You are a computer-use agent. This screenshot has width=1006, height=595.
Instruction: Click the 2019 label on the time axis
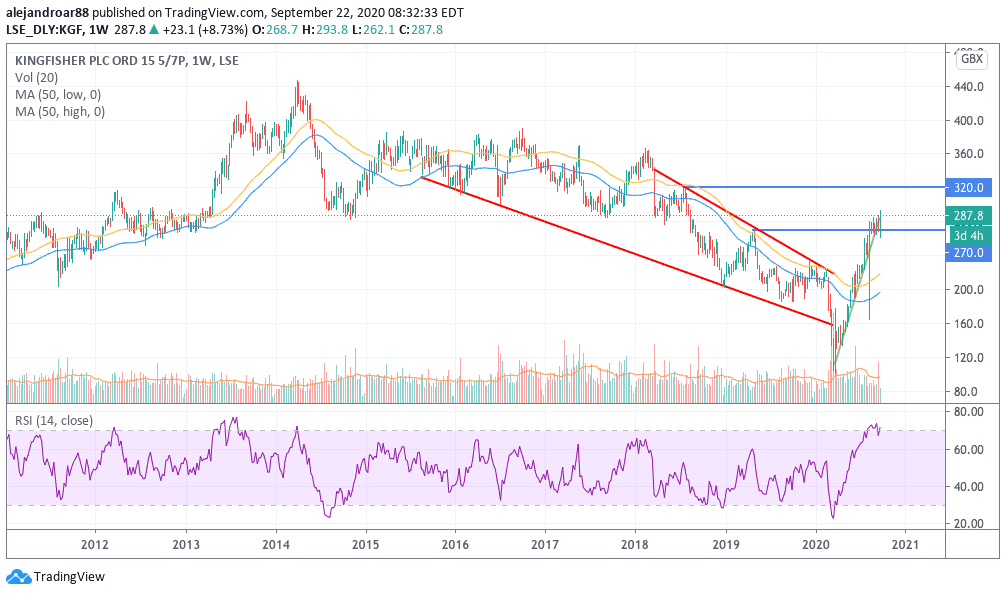tap(726, 545)
